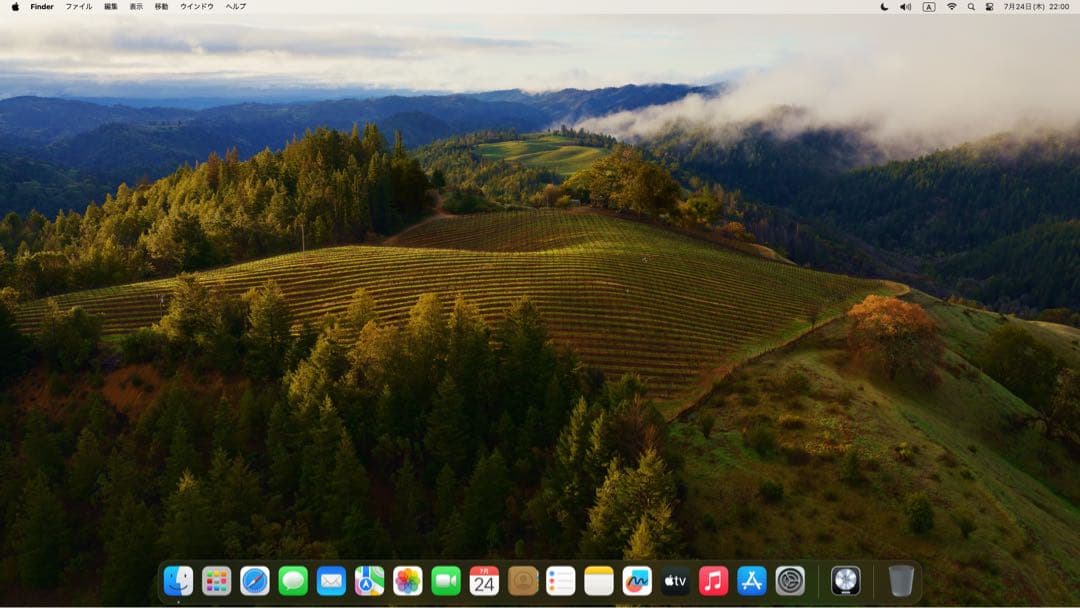Image resolution: width=1080 pixels, height=608 pixels.
Task: Start the FaceTime app
Action: (x=446, y=581)
